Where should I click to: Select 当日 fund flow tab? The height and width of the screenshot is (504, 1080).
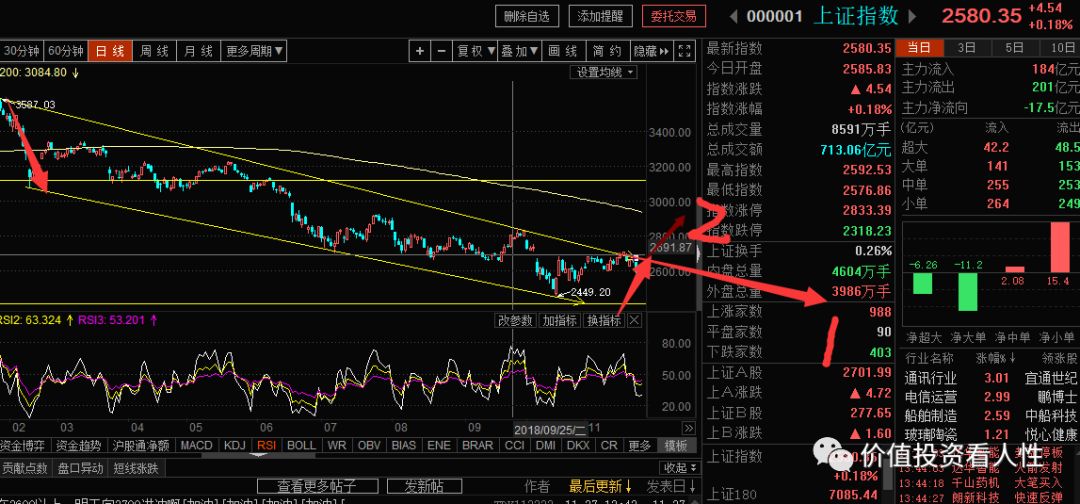[920, 48]
